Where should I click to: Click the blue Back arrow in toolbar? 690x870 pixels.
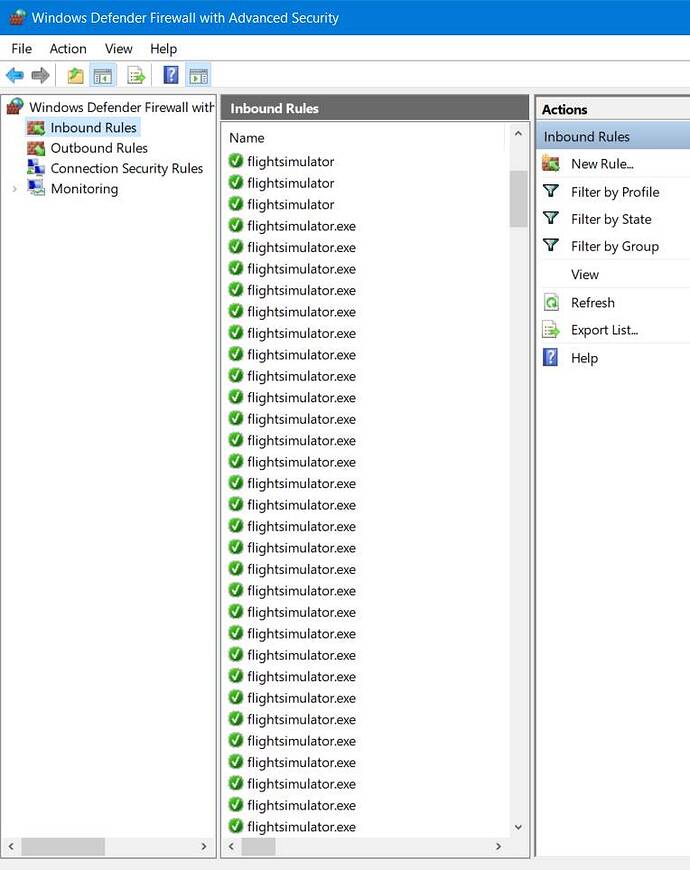15,75
